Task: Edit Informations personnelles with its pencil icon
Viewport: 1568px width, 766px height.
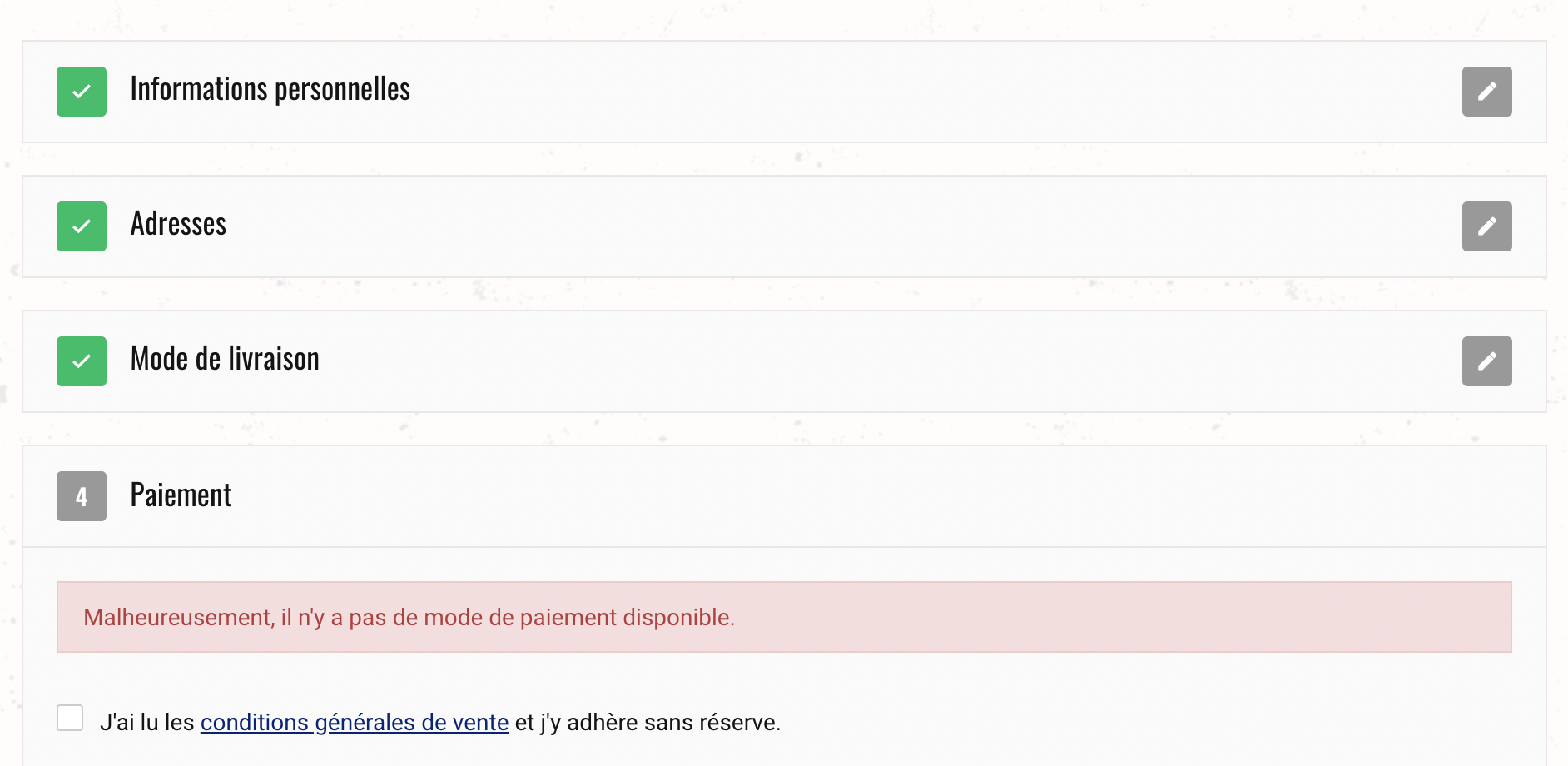Action: [x=1486, y=92]
